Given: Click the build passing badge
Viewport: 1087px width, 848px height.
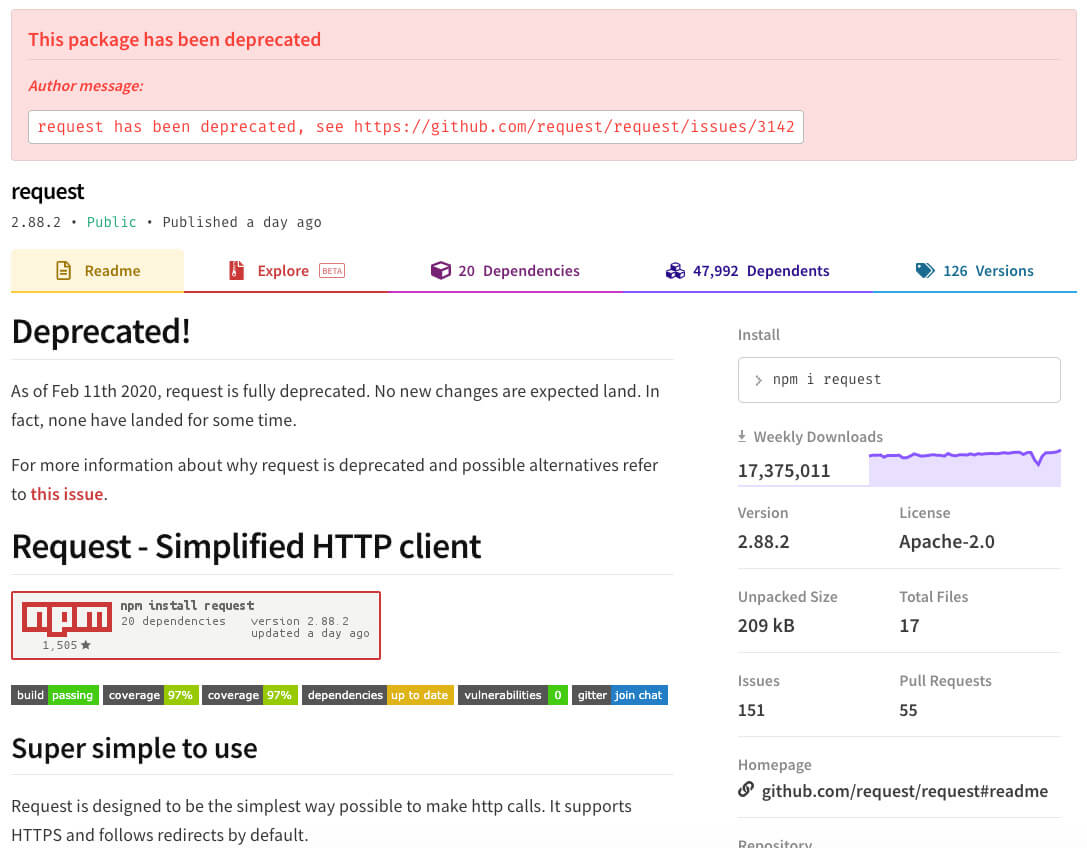Looking at the screenshot, I should tap(55, 695).
